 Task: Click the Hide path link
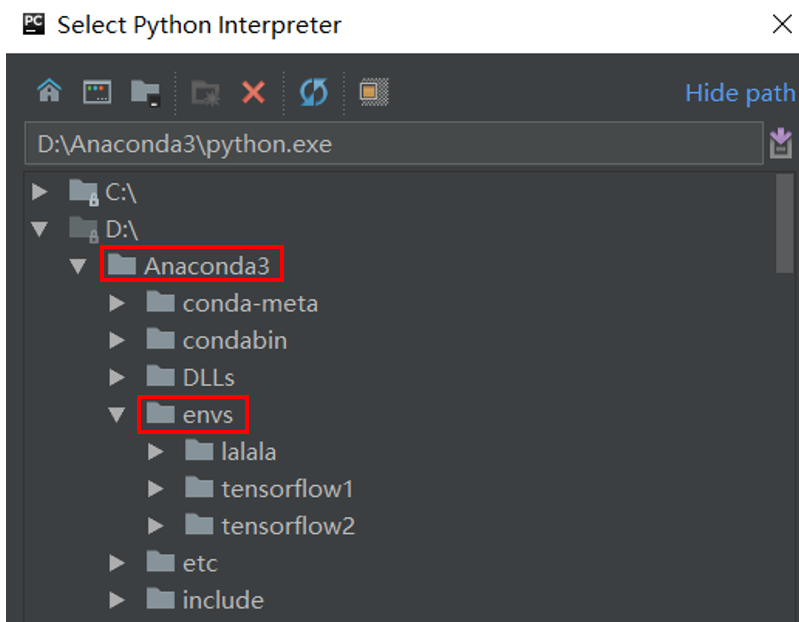click(x=740, y=93)
